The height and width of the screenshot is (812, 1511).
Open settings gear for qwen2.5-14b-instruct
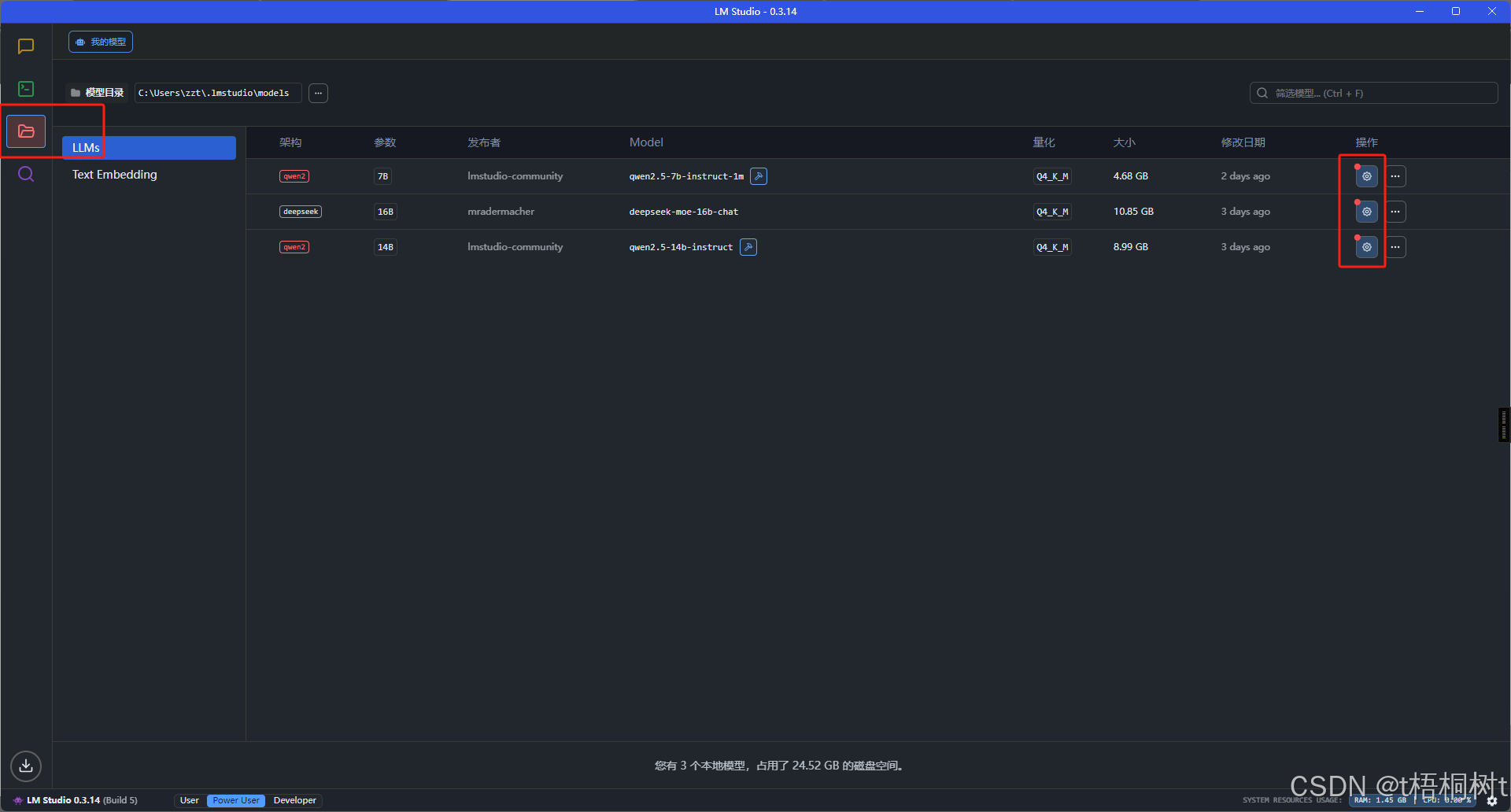click(1367, 247)
